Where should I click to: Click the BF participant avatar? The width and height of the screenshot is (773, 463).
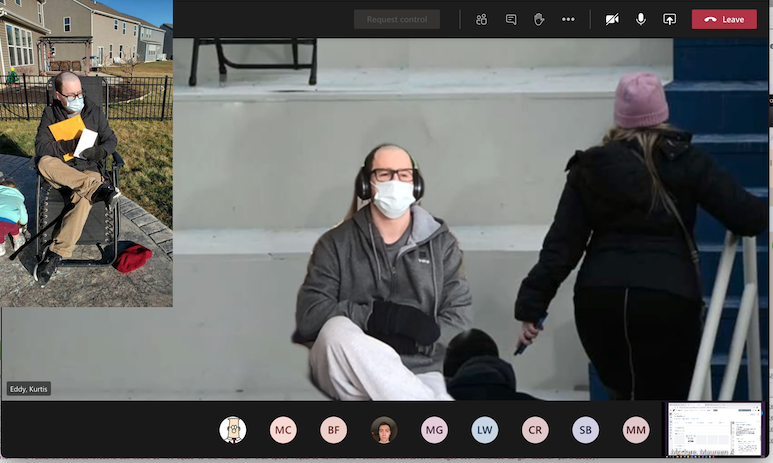(x=334, y=430)
